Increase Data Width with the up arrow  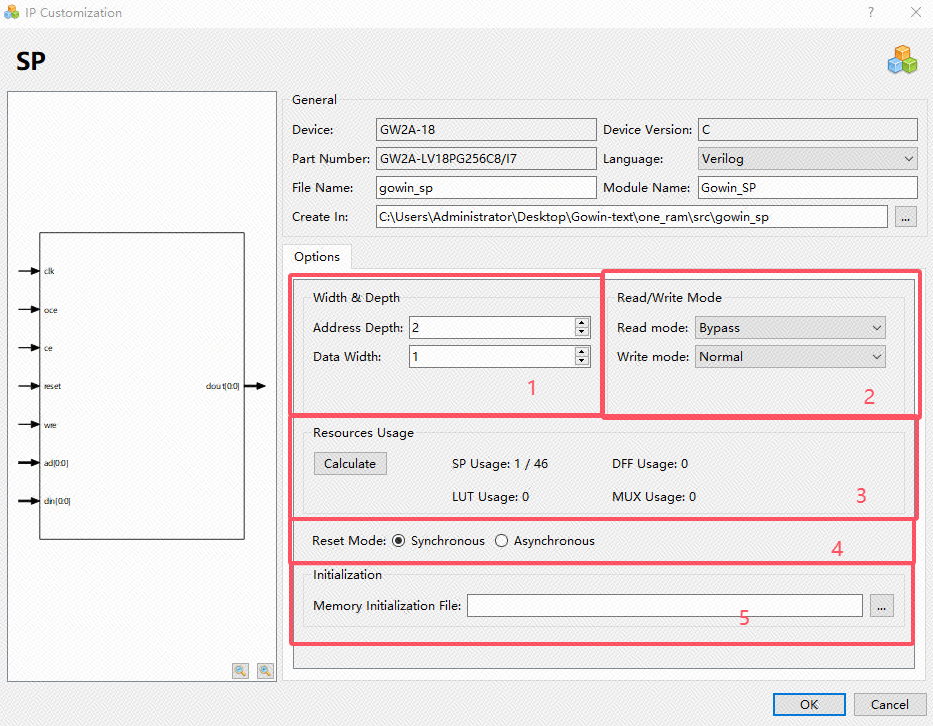tap(582, 352)
